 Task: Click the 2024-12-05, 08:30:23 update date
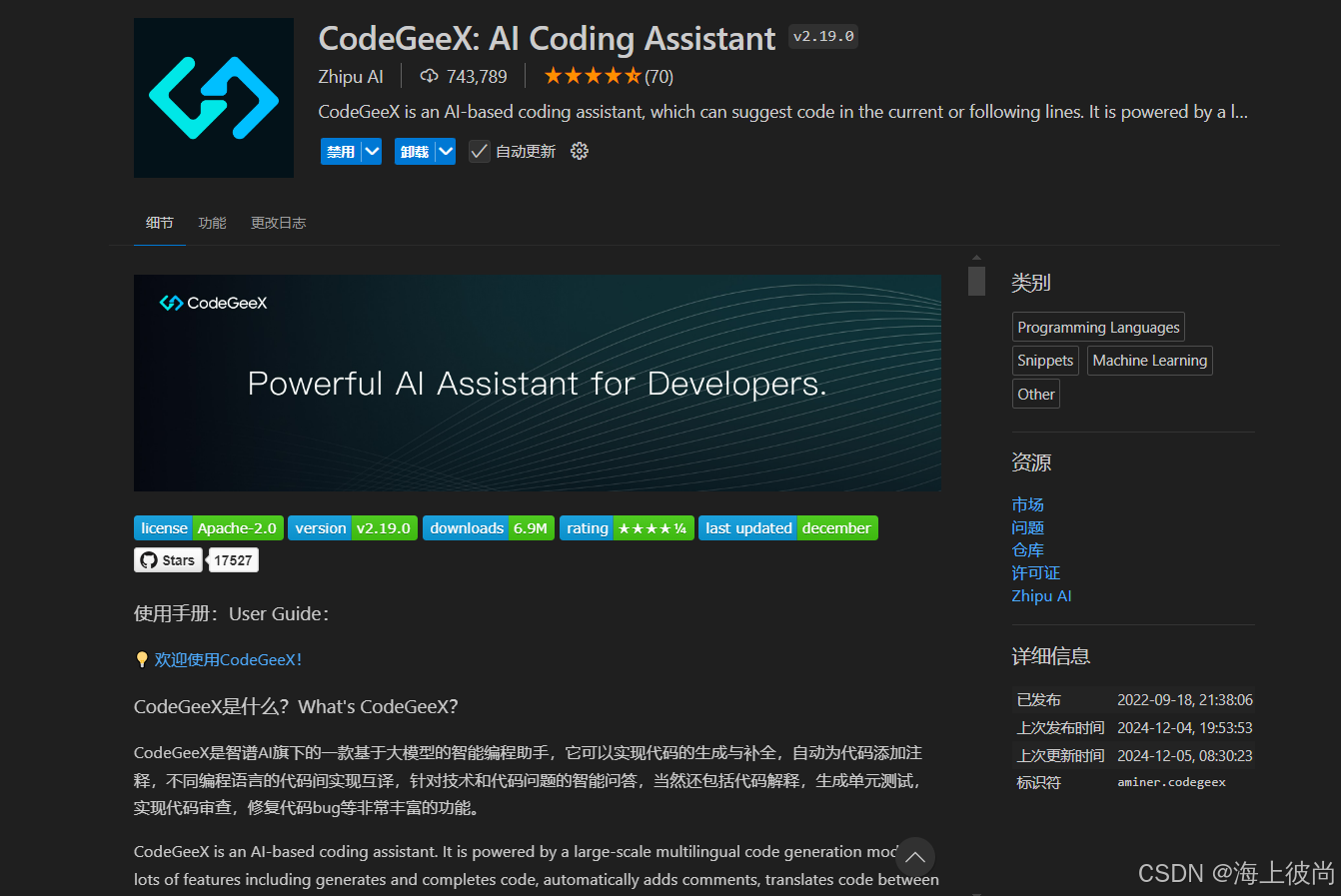click(1185, 756)
